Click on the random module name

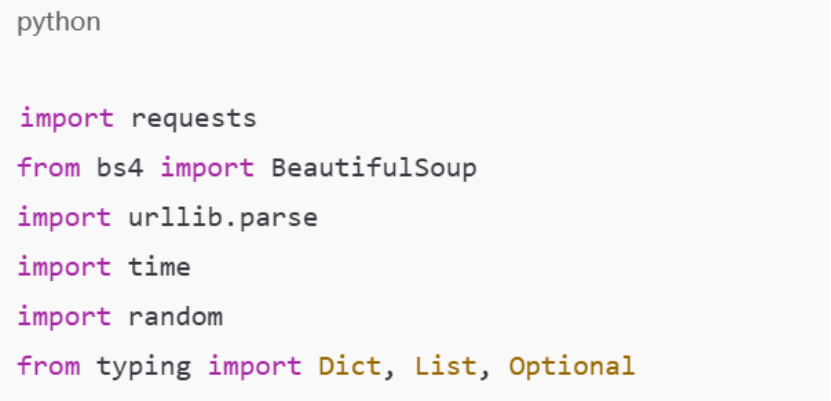click(x=175, y=317)
